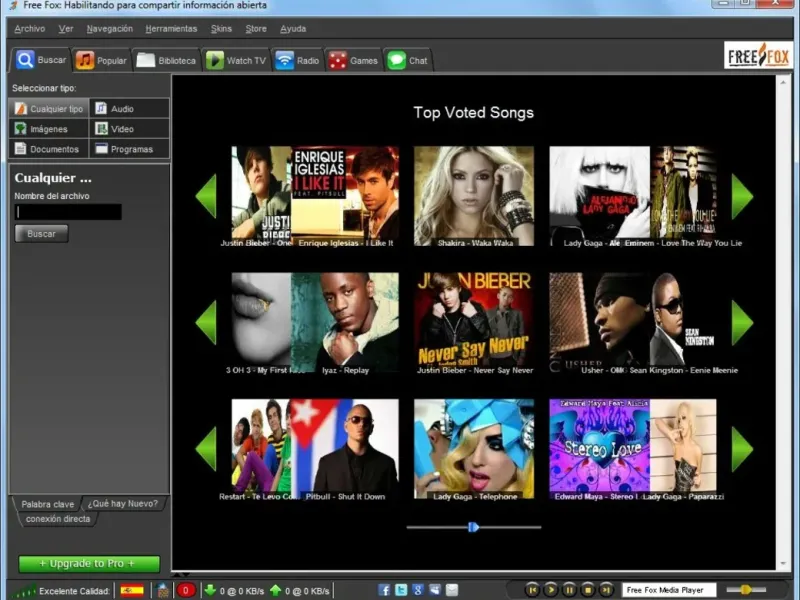800x600 pixels.
Task: Open the Buscar tab
Action: 40,60
